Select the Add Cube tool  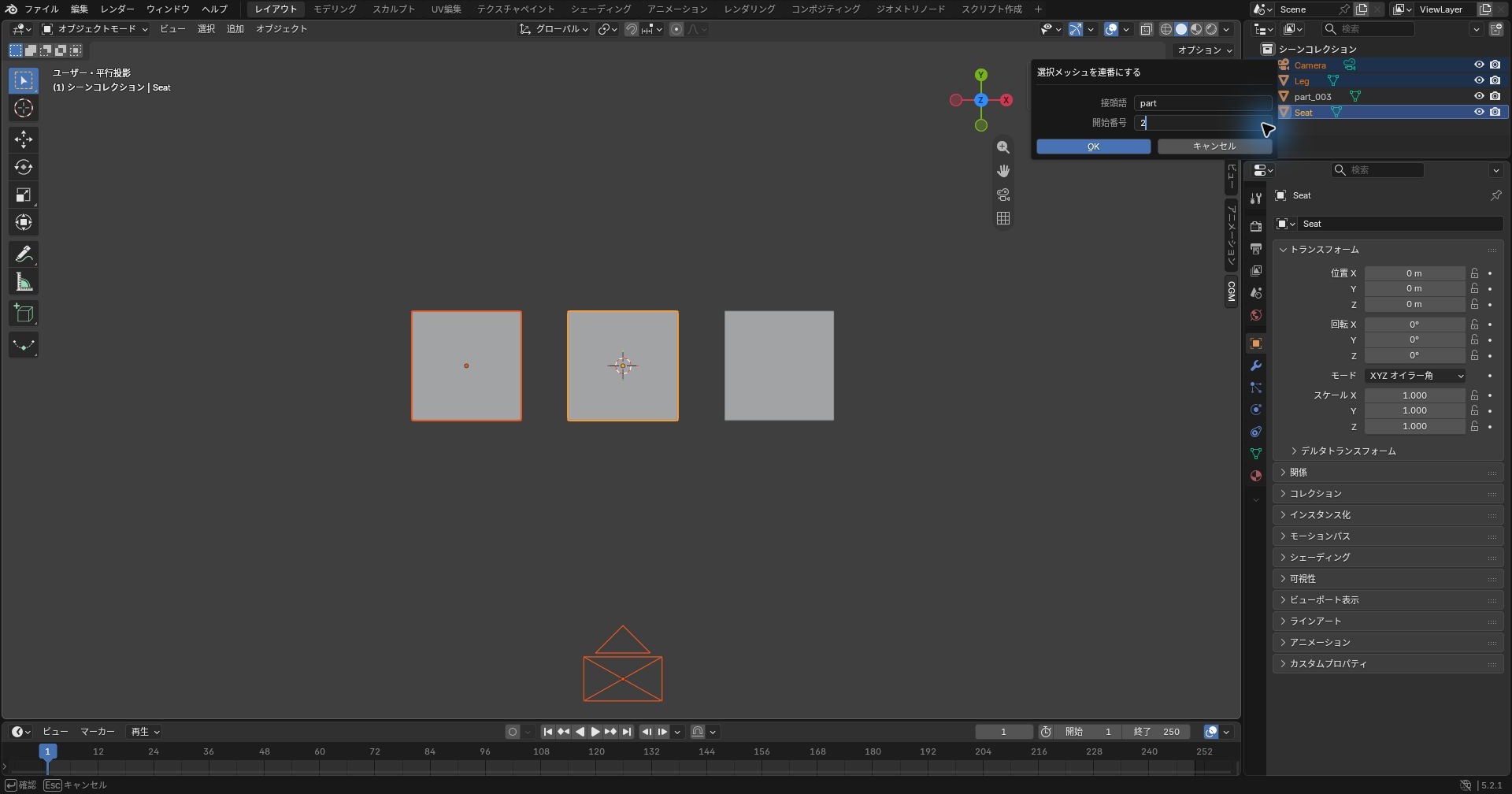pyautogui.click(x=24, y=314)
